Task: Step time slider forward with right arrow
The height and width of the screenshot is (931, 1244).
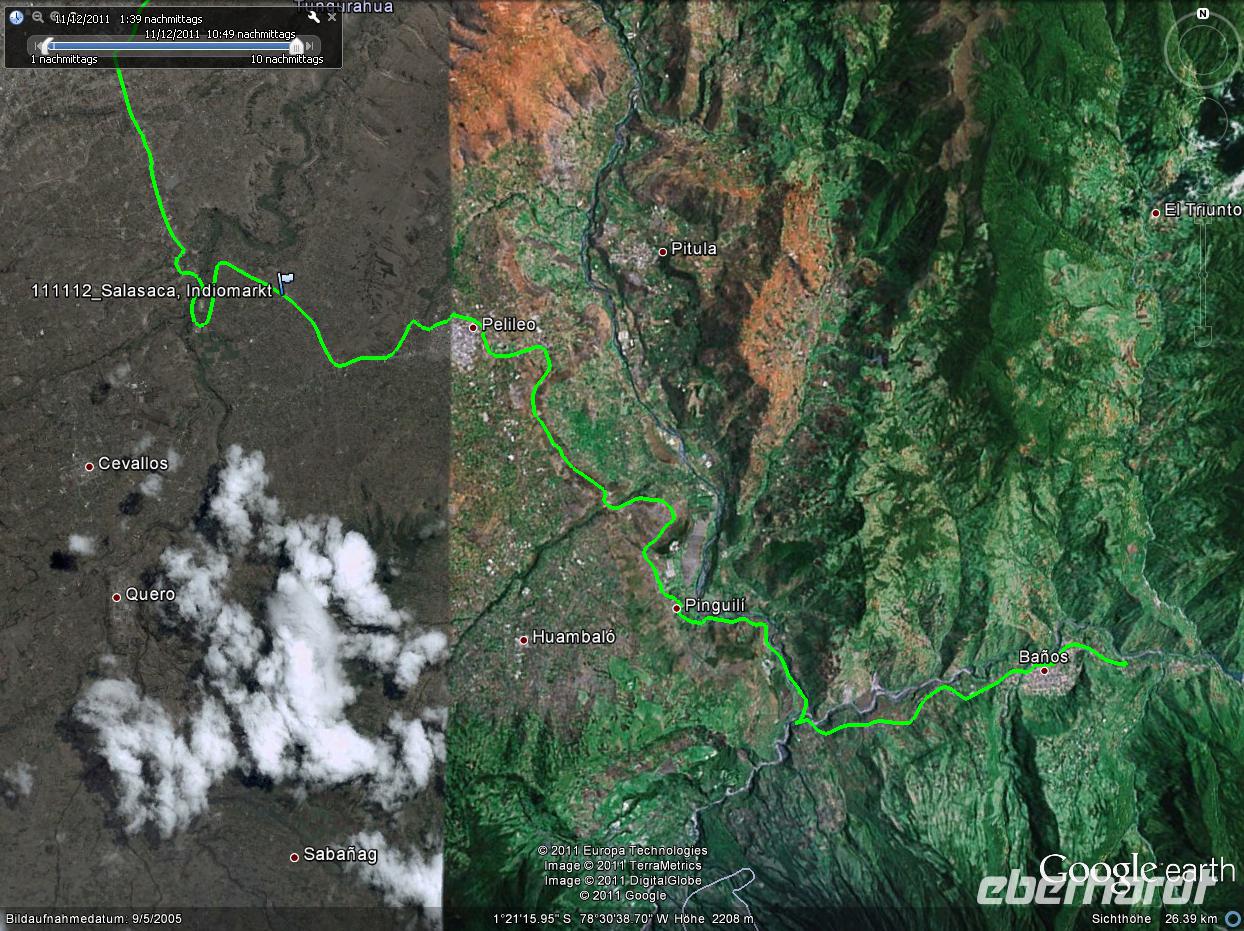Action: pyautogui.click(x=309, y=46)
